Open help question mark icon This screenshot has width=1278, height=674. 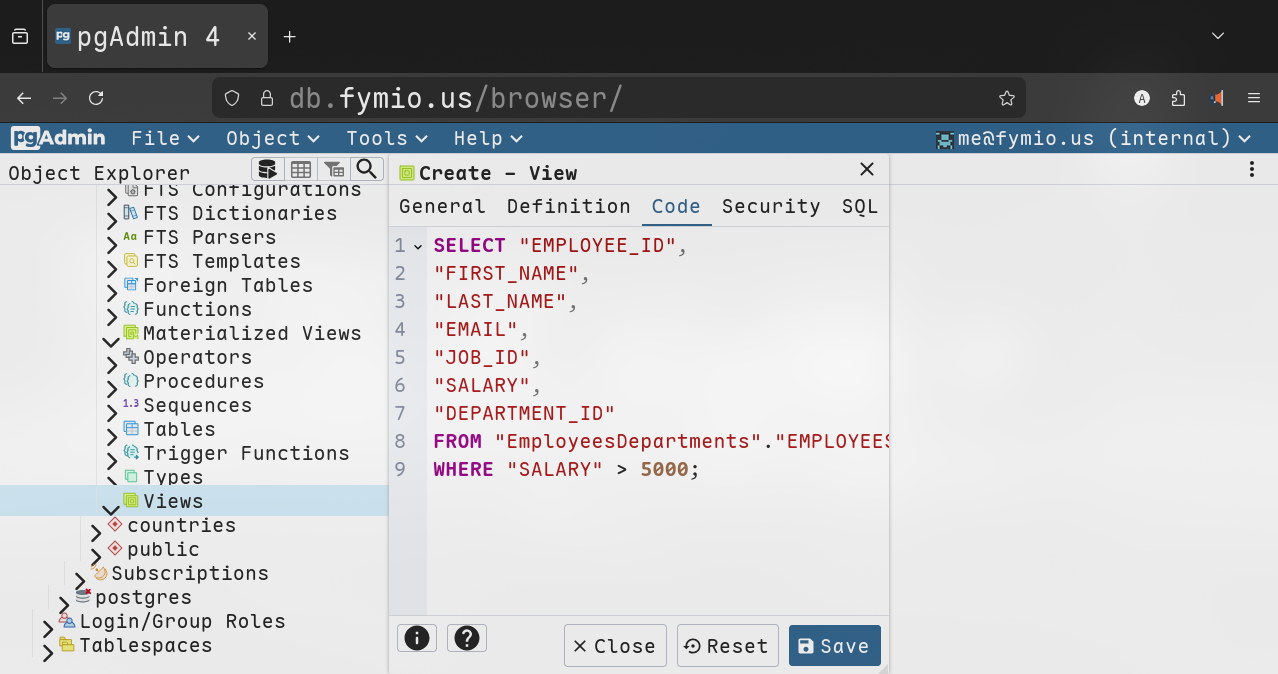tap(466, 638)
